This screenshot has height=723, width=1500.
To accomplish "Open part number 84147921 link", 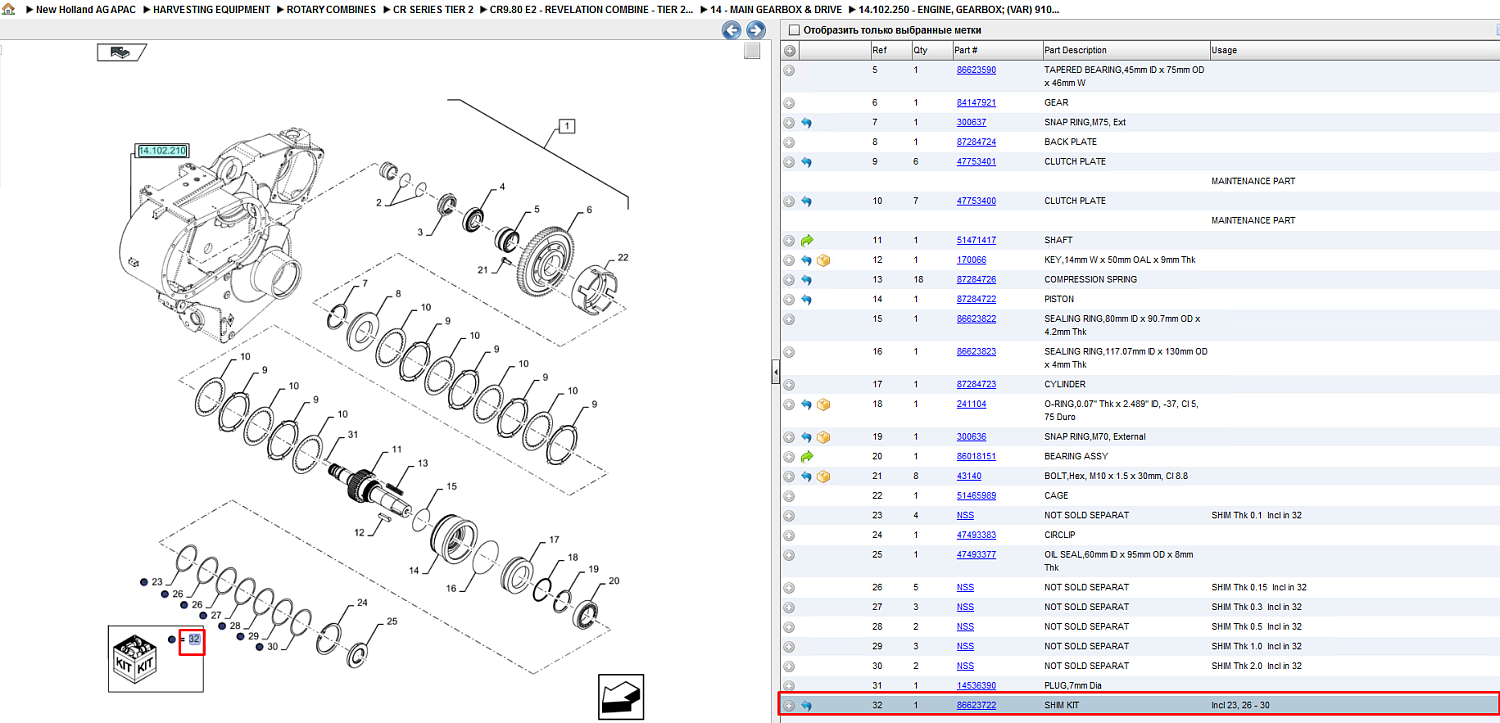I will tap(976, 102).
